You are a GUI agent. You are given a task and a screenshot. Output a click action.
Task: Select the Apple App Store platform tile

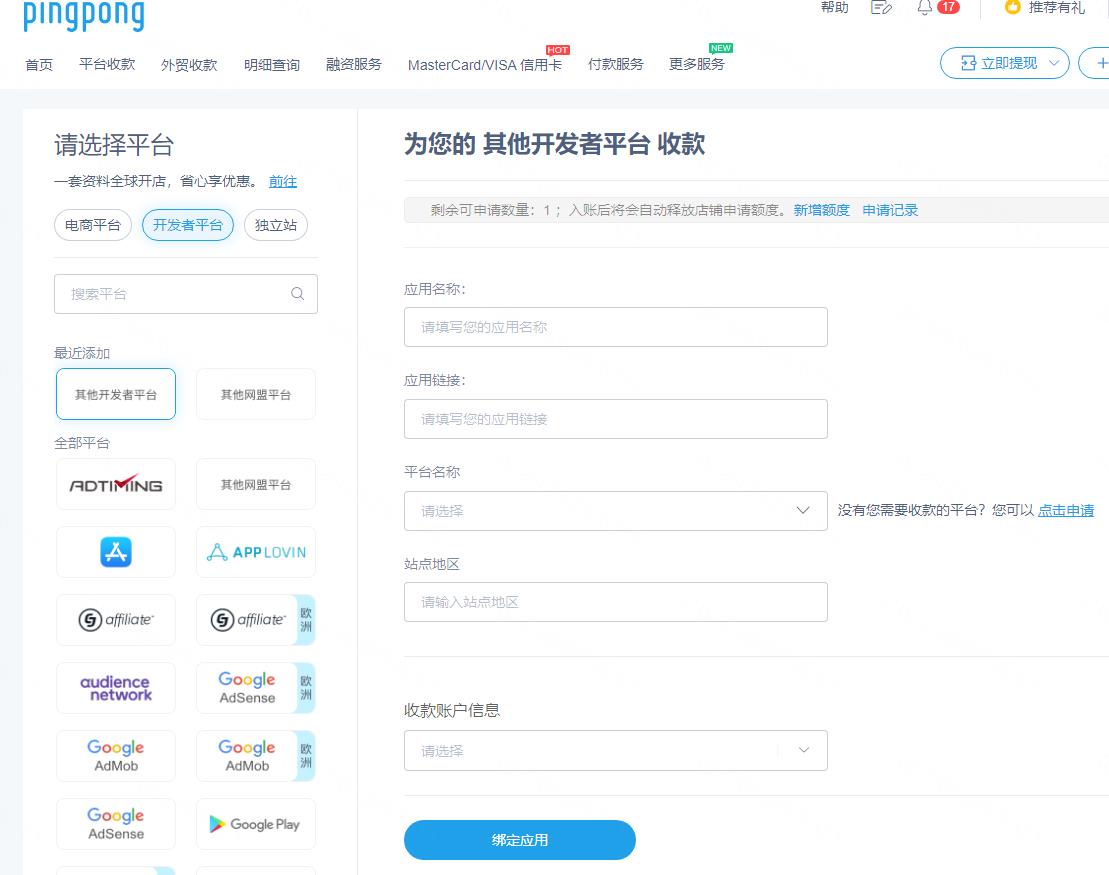116,552
